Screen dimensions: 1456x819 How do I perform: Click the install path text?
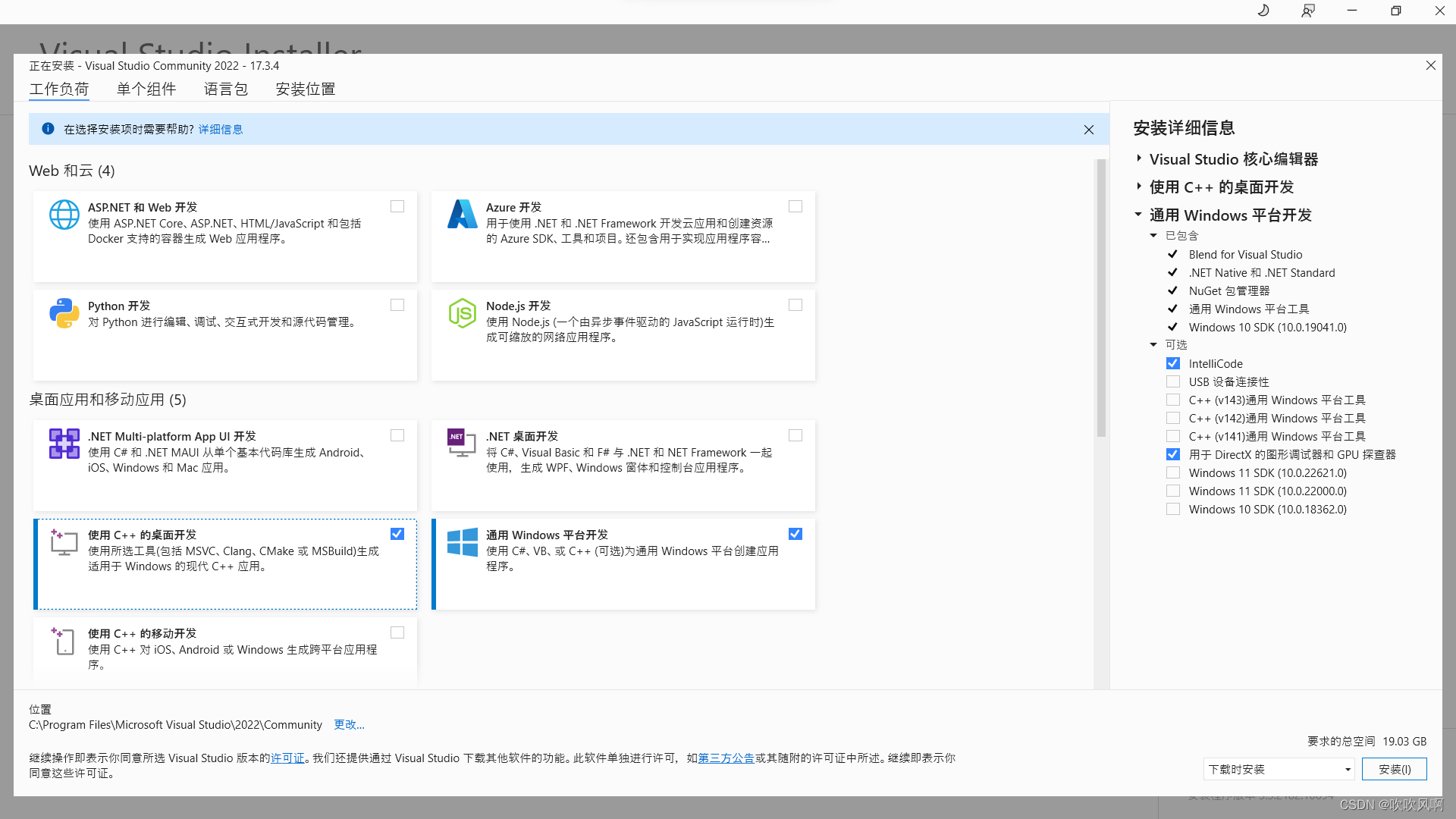point(175,725)
